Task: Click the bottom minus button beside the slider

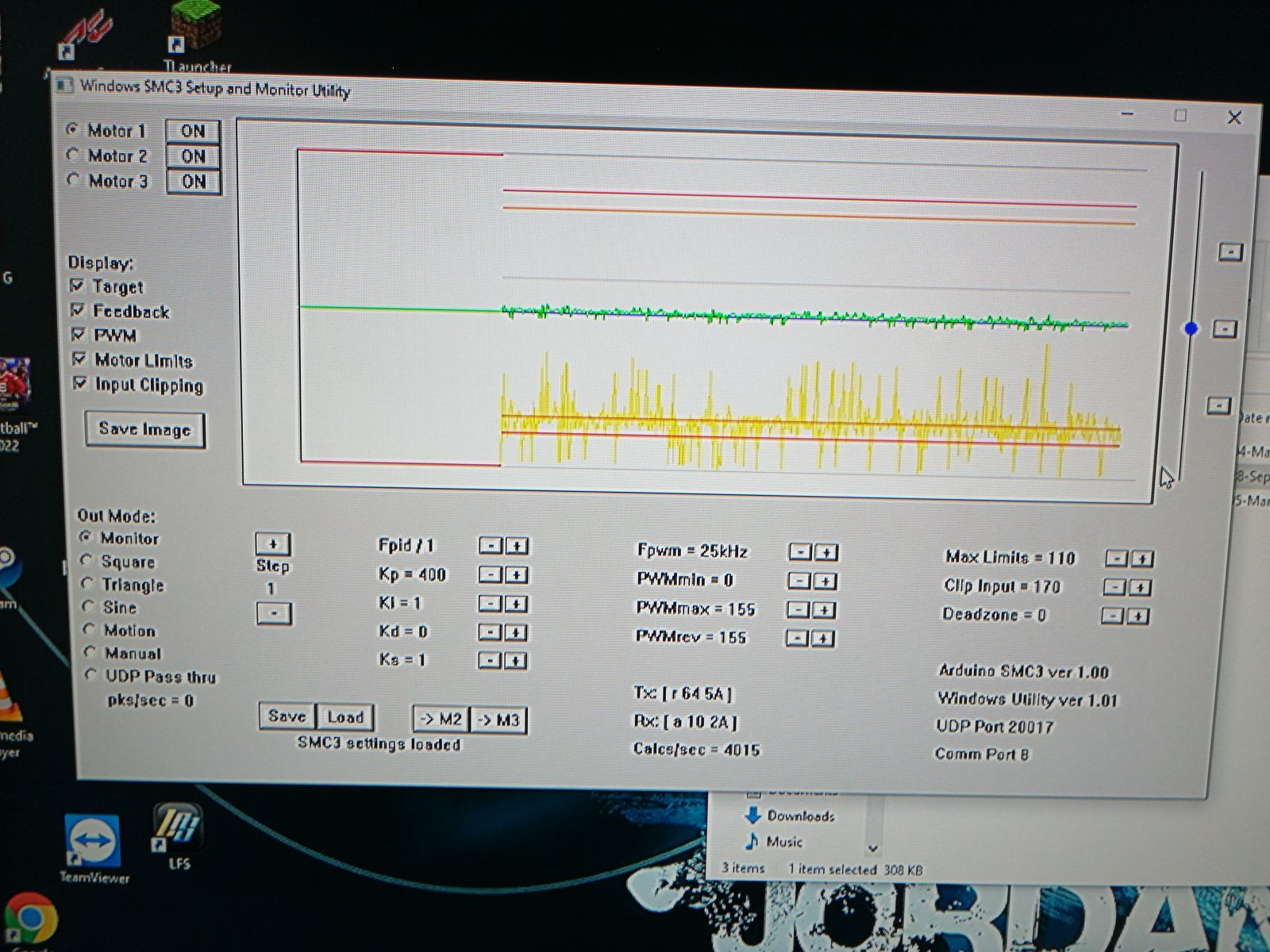Action: pos(1219,405)
